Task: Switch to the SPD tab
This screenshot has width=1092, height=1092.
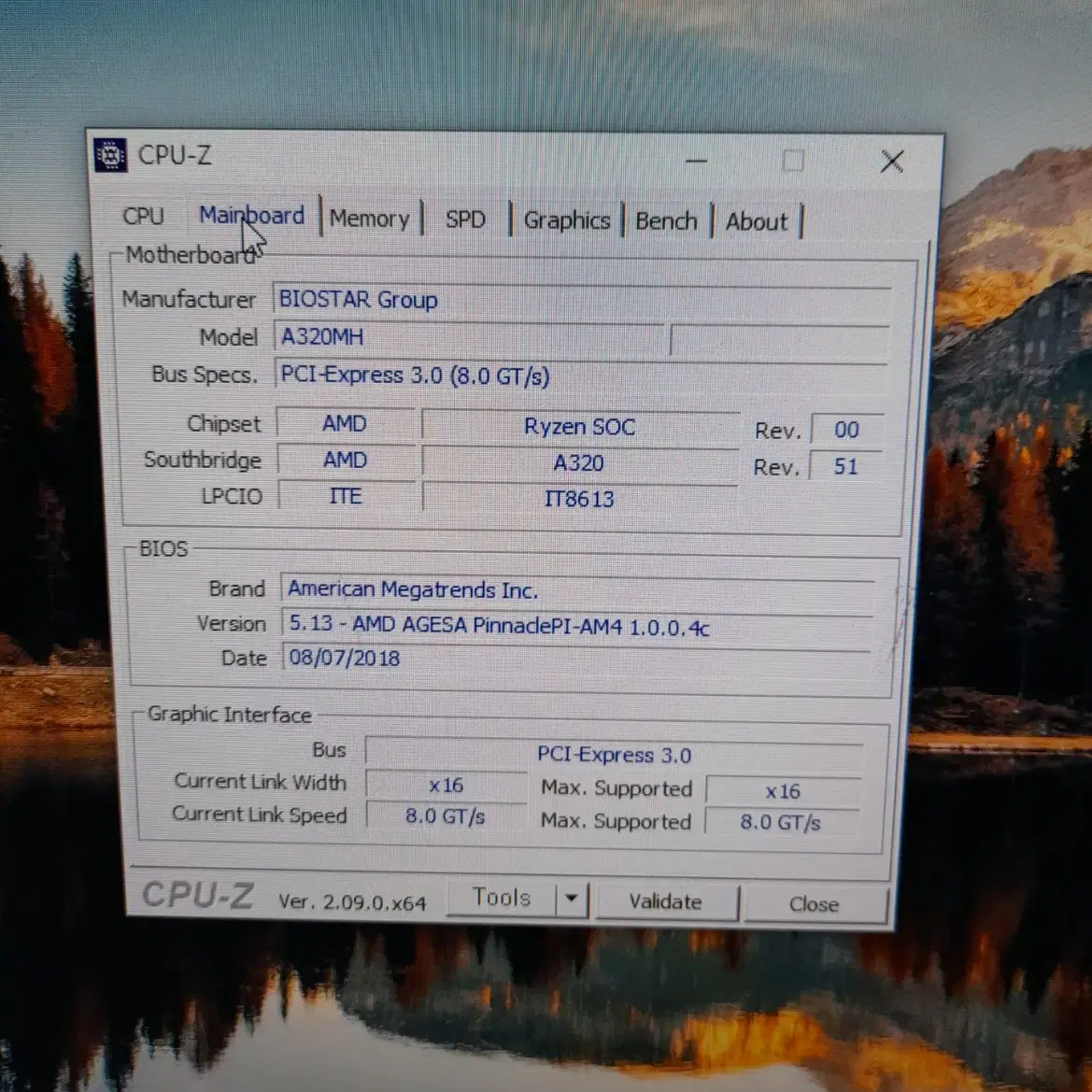Action: coord(465,220)
